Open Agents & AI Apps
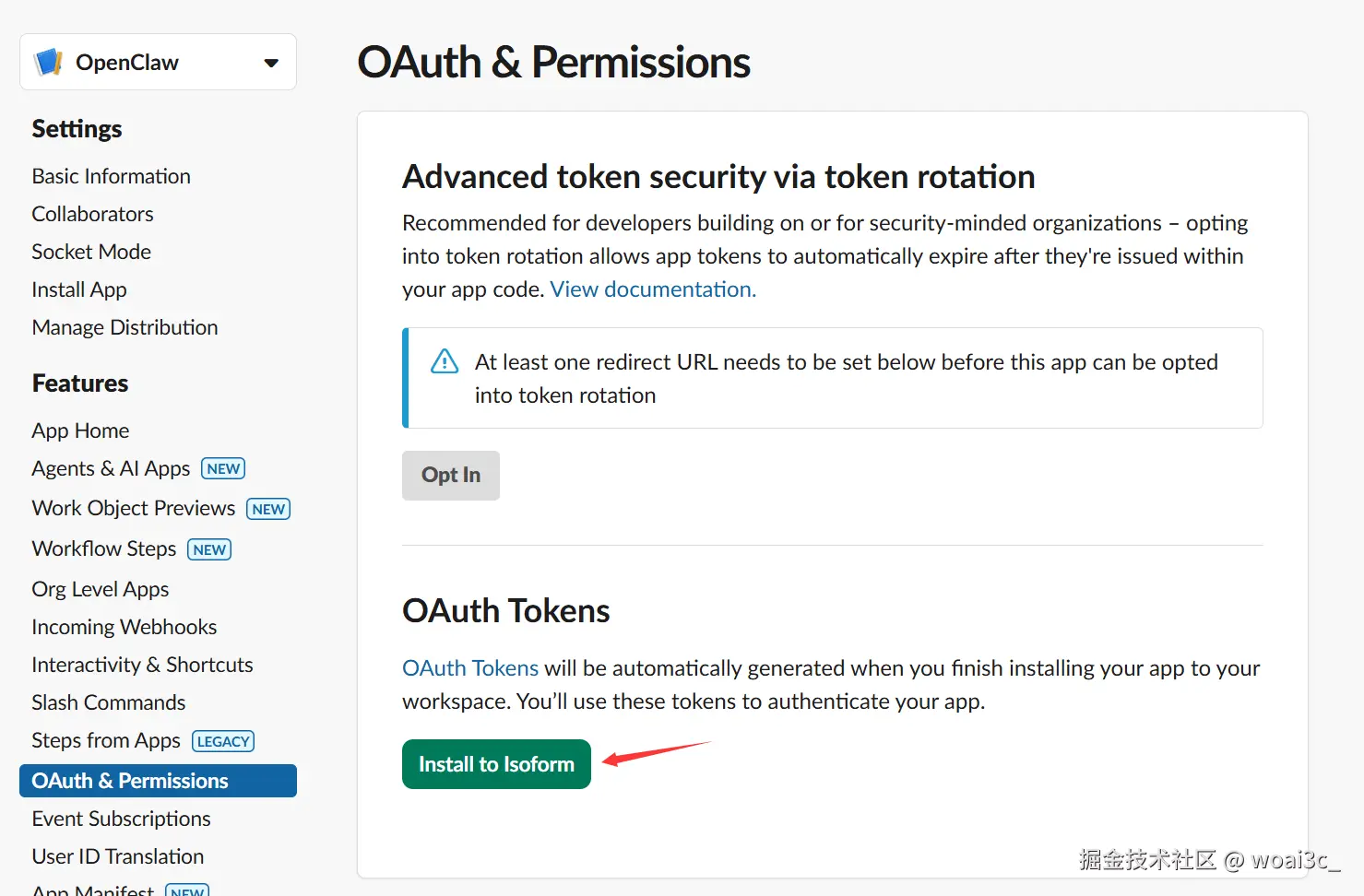 tap(111, 468)
